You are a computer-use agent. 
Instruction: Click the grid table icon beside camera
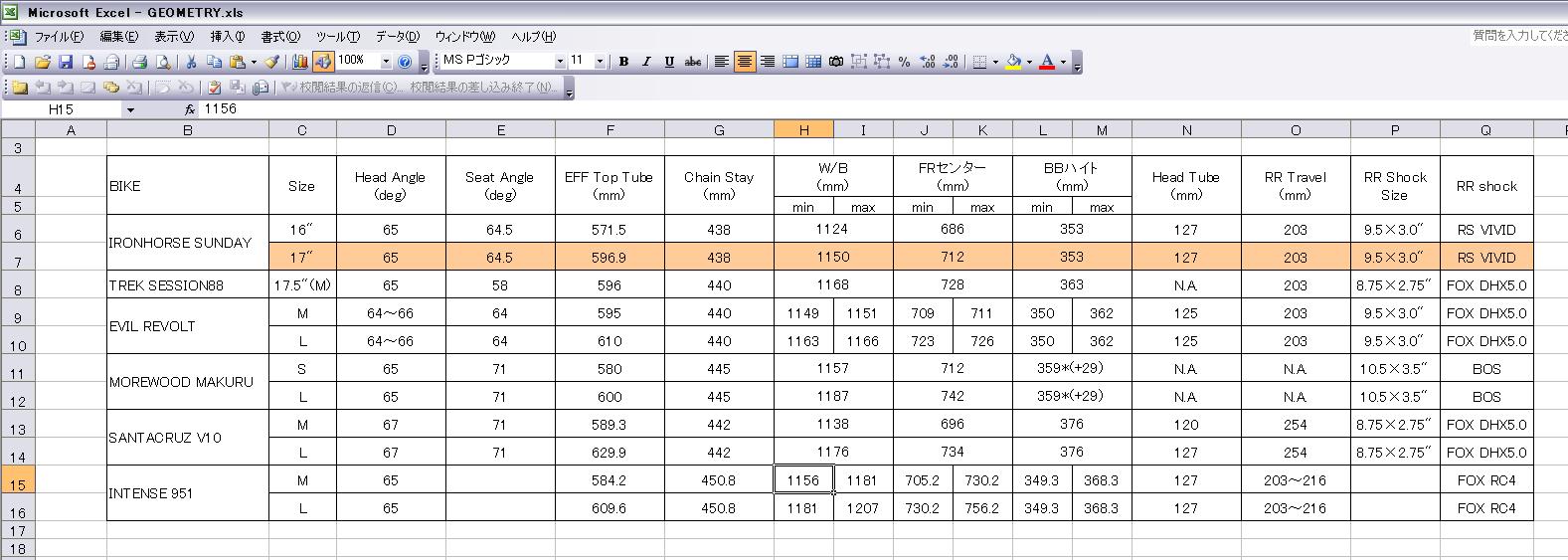pyautogui.click(x=813, y=62)
